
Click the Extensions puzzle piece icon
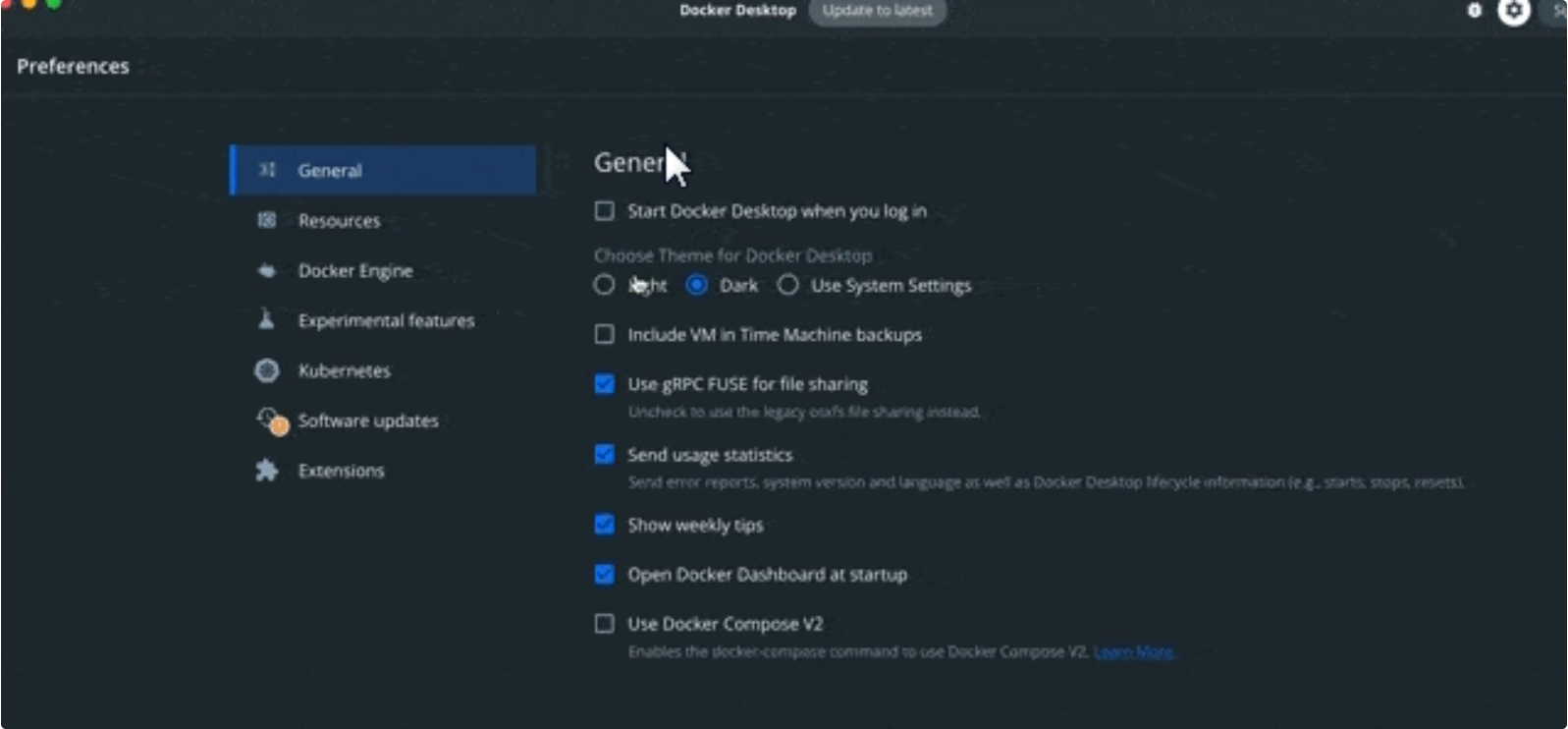click(x=267, y=471)
